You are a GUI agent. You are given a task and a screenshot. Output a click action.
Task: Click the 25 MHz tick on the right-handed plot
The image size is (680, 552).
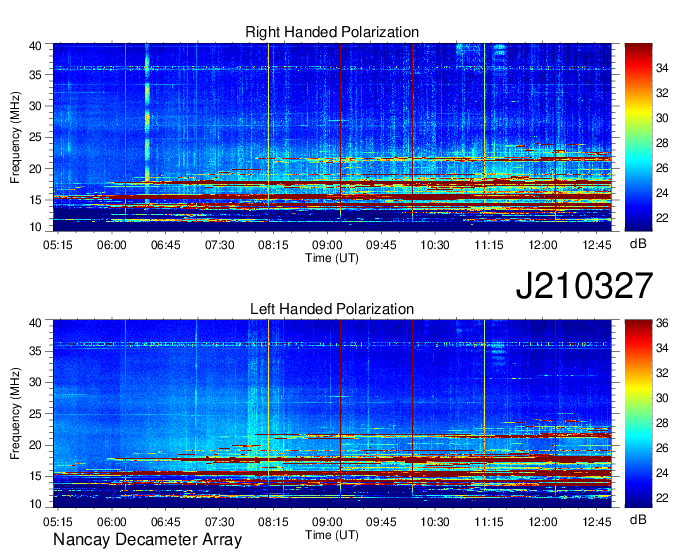36,137
